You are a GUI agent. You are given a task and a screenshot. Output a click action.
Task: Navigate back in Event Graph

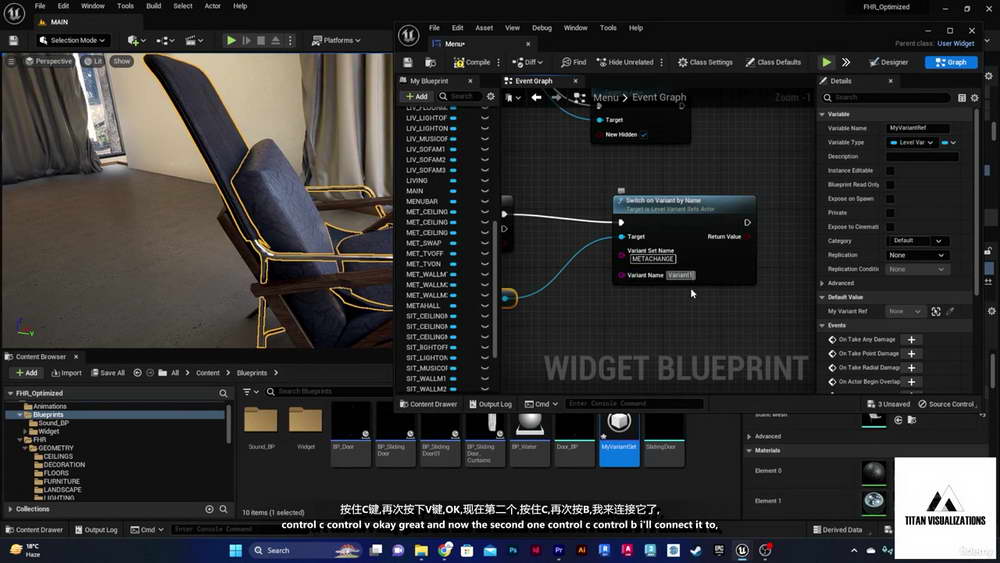536,97
